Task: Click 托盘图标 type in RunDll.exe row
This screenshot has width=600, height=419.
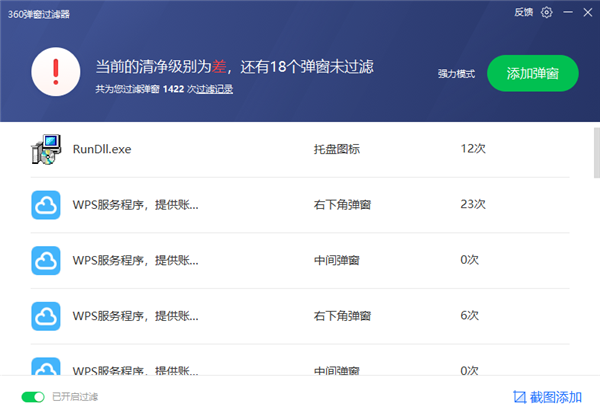Action: tap(337, 149)
